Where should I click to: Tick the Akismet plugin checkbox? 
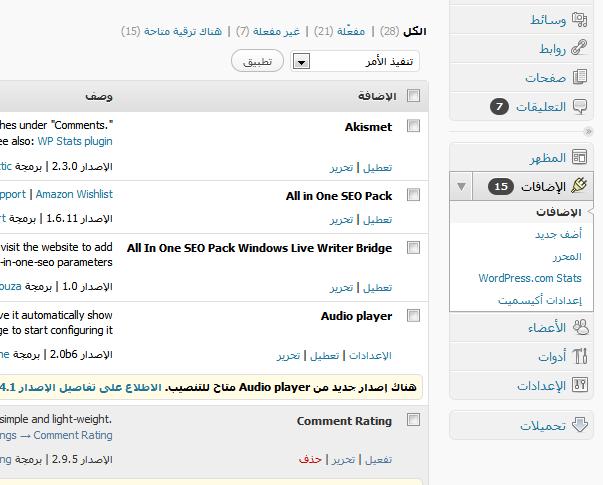(x=413, y=127)
